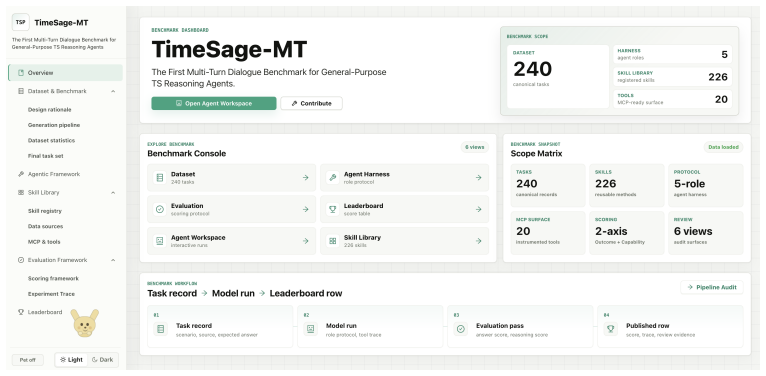Collapse the Evaluation Framework section chevron

pyautogui.click(x=113, y=260)
